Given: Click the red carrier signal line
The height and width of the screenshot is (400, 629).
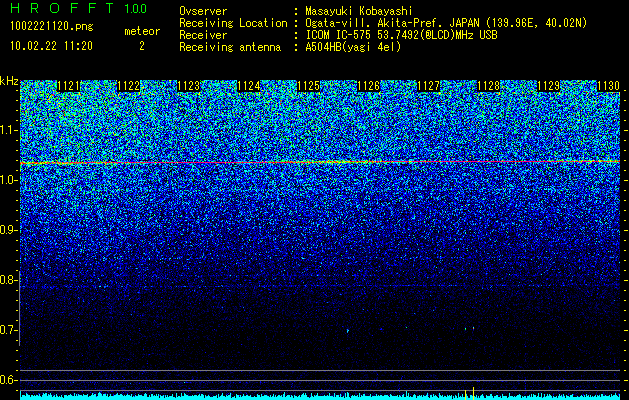Looking at the screenshot, I should [x=320, y=162].
